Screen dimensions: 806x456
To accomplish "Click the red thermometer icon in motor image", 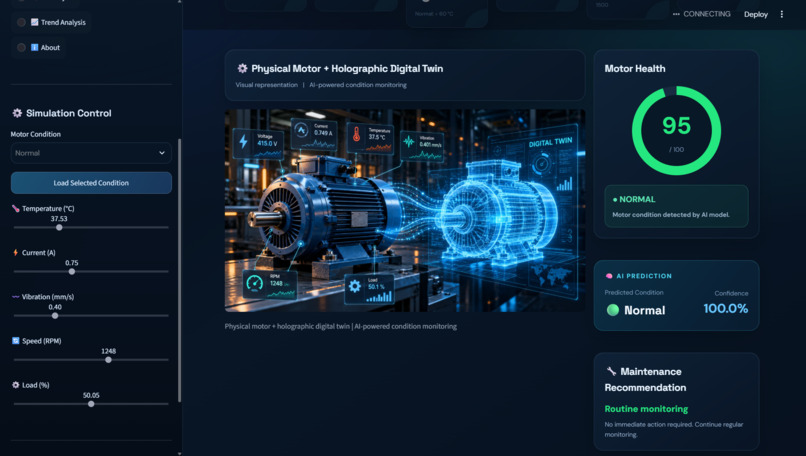I will [356, 135].
